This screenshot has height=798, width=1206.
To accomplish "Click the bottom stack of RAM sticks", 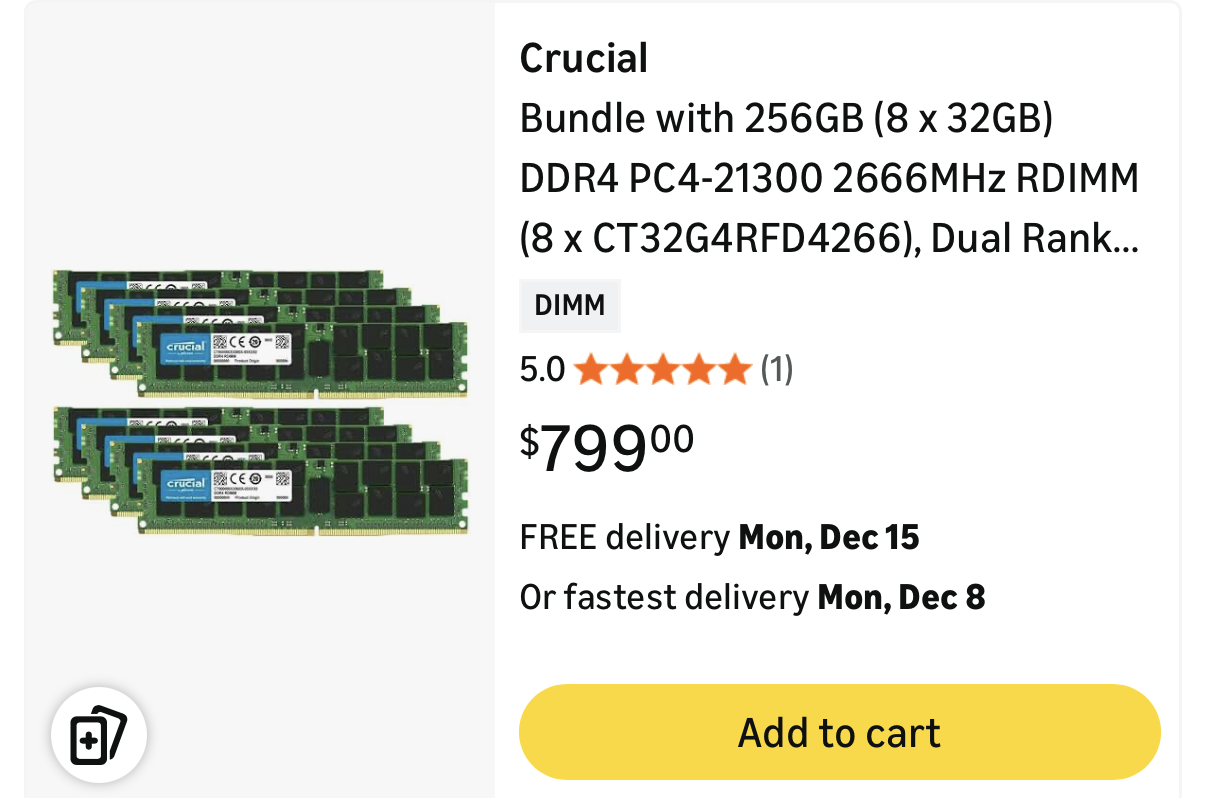I will coord(260,471).
